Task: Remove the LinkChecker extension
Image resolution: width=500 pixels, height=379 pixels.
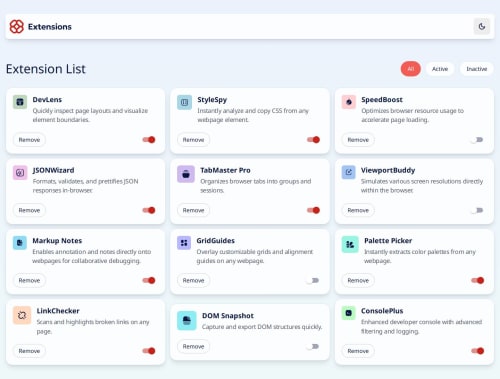Action: click(29, 351)
